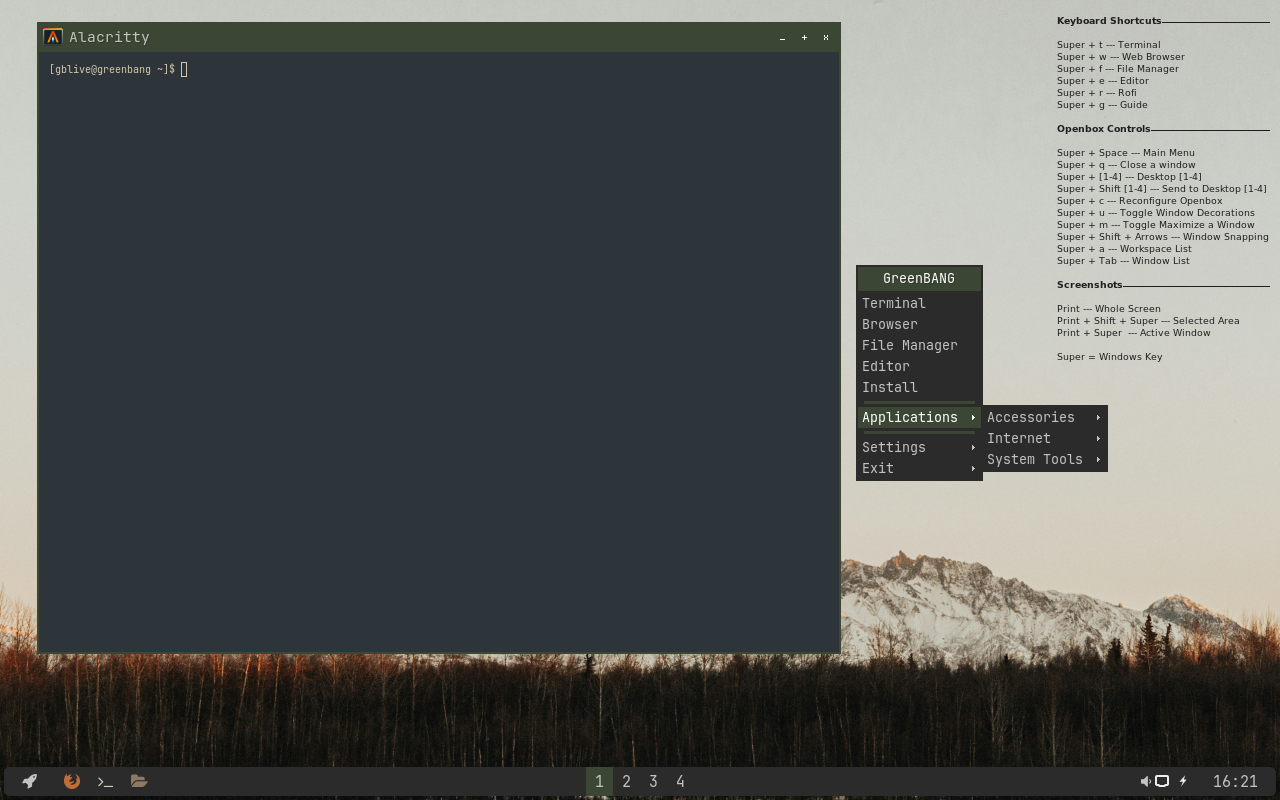Choose File Manager menu entry
The height and width of the screenshot is (800, 1280).
(919, 345)
